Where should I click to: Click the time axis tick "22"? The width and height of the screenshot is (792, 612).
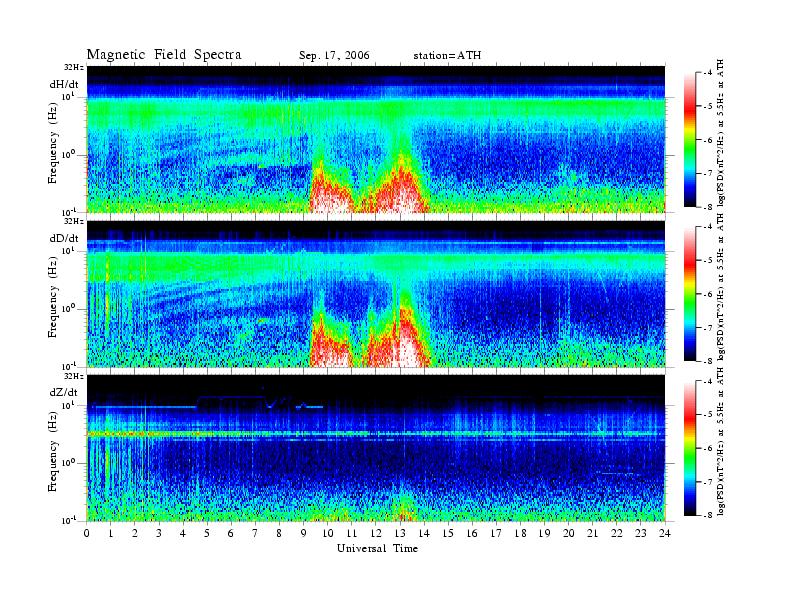(x=617, y=533)
